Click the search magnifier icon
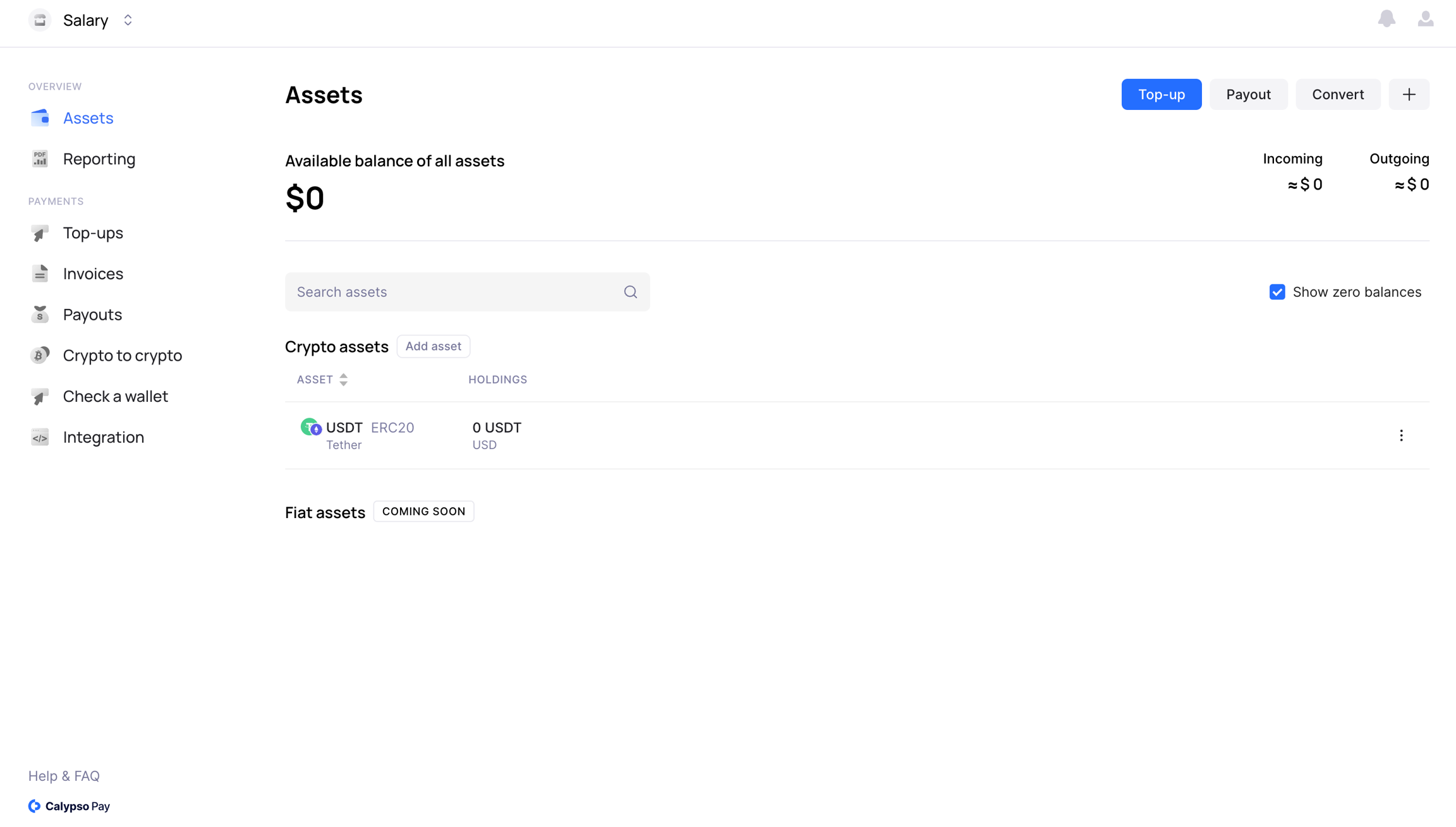Screen dimensions: 1456x827 pos(630,292)
